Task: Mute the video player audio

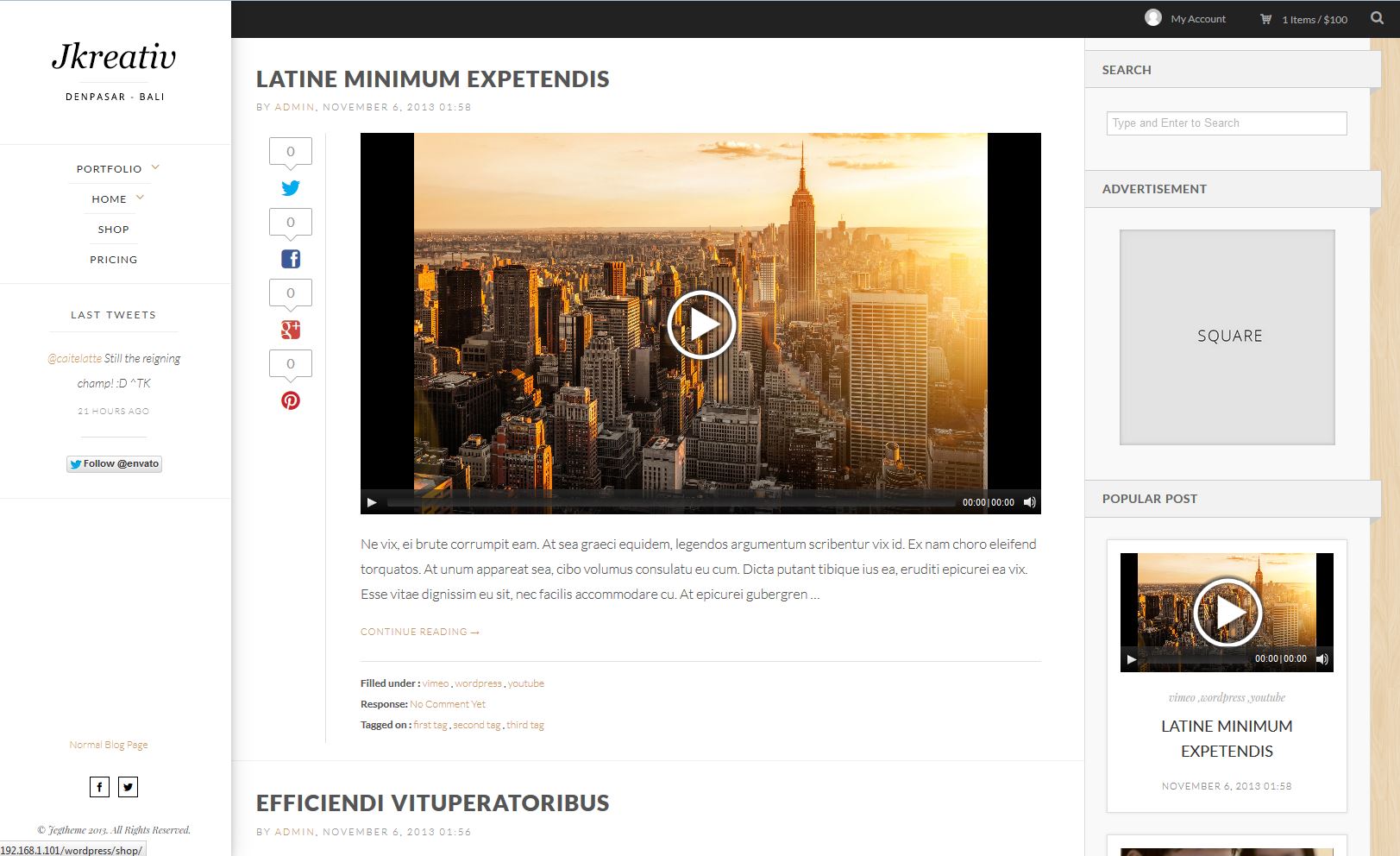Action: (x=1028, y=501)
